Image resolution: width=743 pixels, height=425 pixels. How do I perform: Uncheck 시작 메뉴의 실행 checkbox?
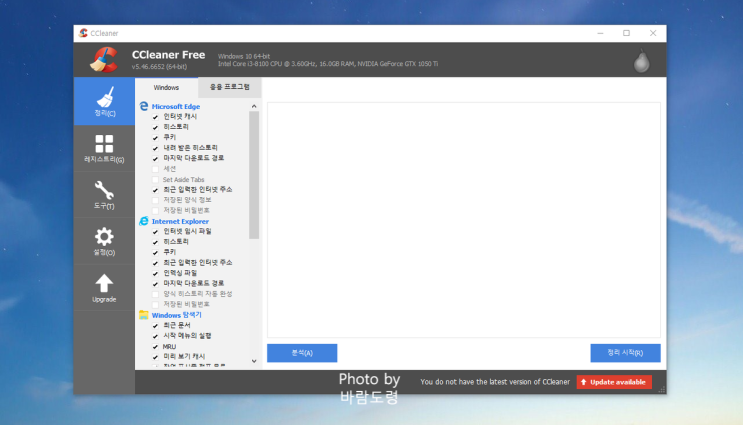(155, 336)
